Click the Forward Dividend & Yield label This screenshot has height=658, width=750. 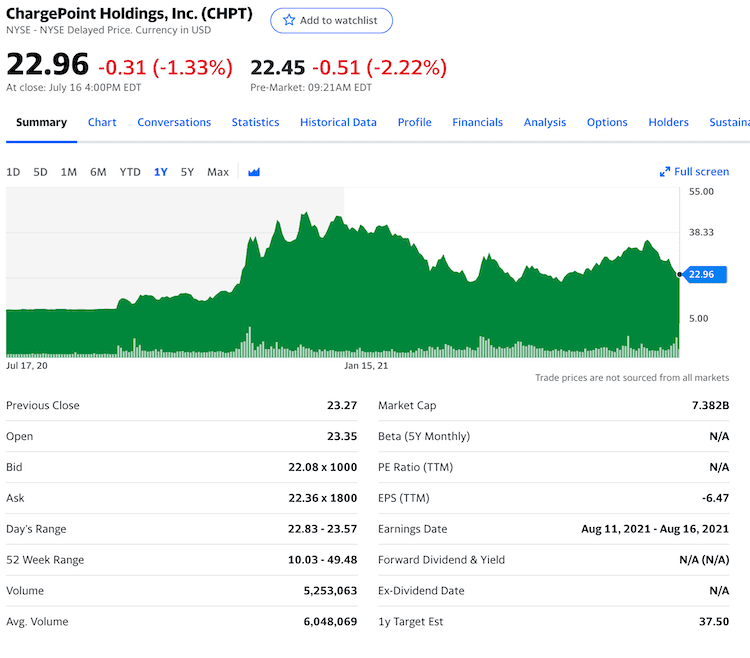(x=441, y=560)
